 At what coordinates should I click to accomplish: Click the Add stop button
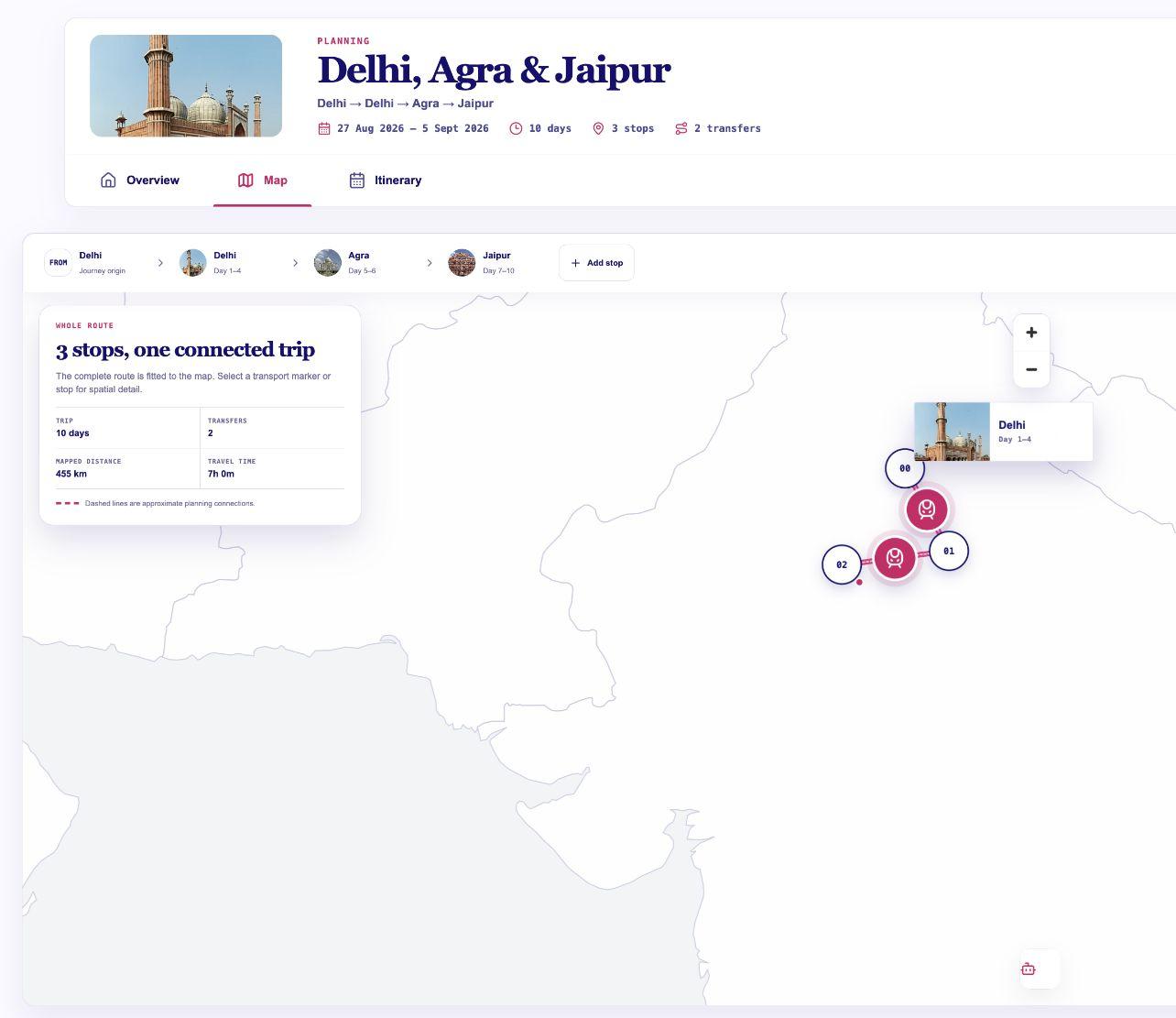(x=596, y=263)
